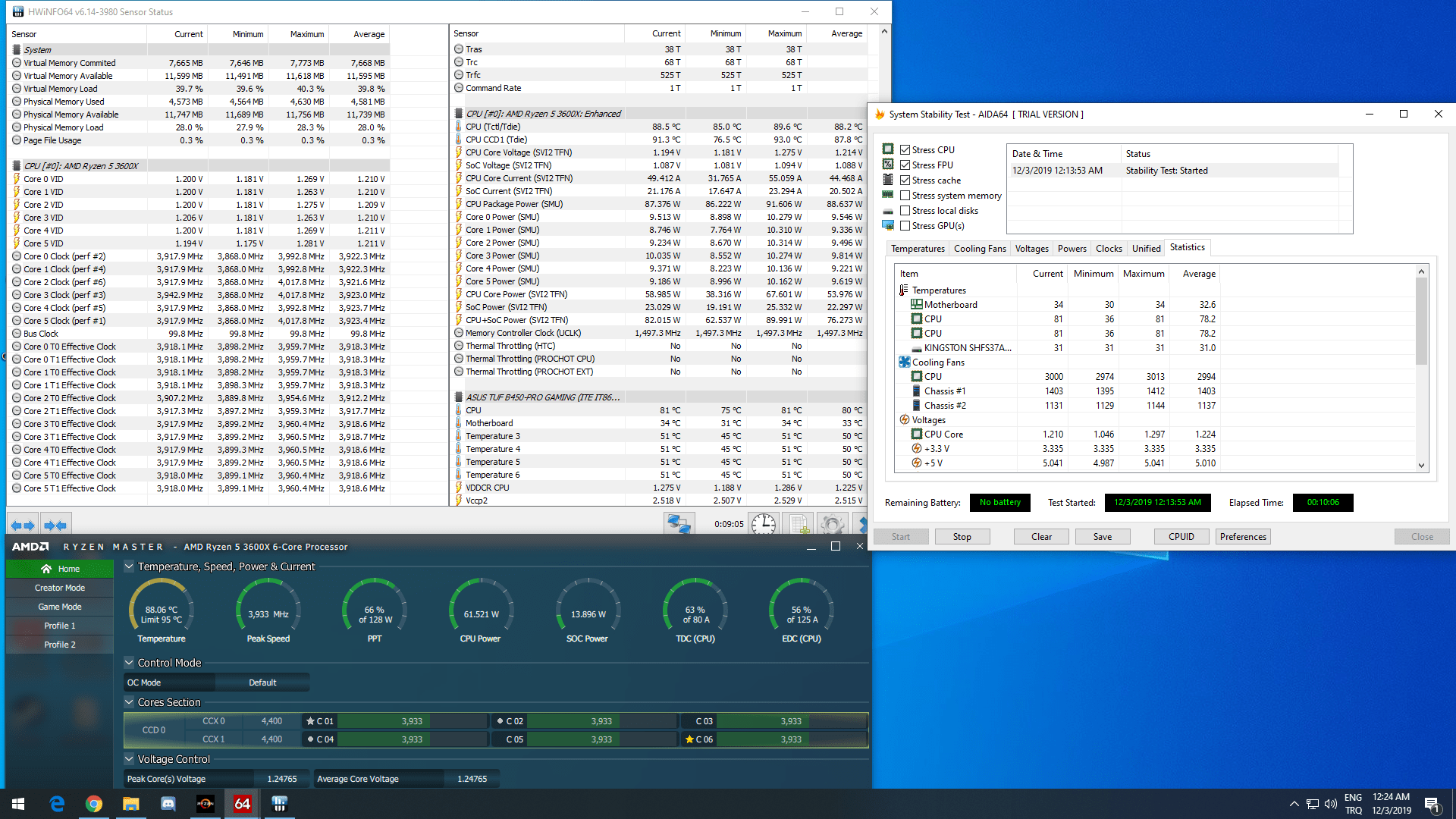Viewport: 1456px width, 819px height.
Task: Click the expand columns arrows icon in HWiNFO
Action: pos(23,525)
